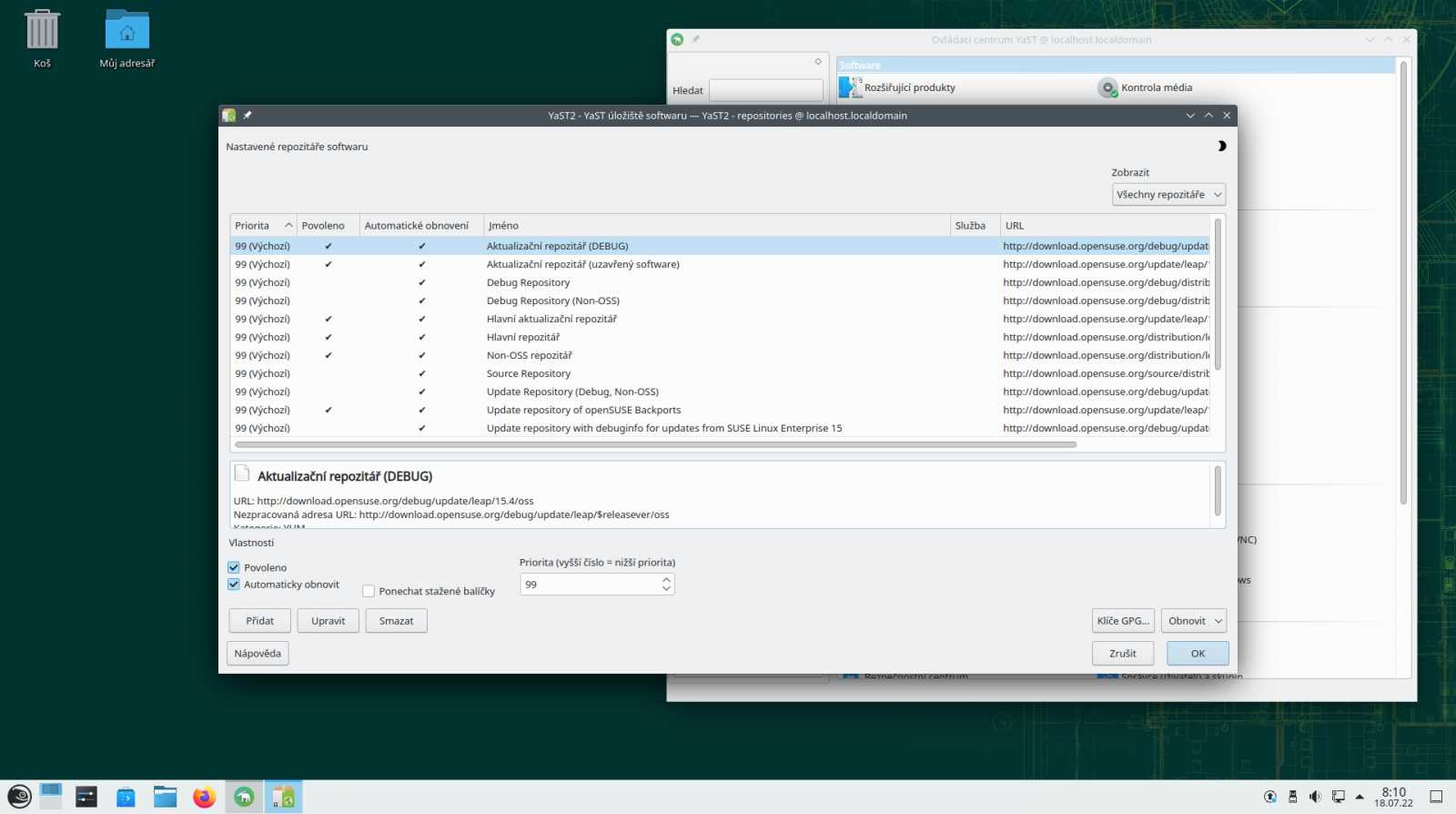Sort by the URL column header
The width and height of the screenshot is (1456, 814).
click(1106, 226)
